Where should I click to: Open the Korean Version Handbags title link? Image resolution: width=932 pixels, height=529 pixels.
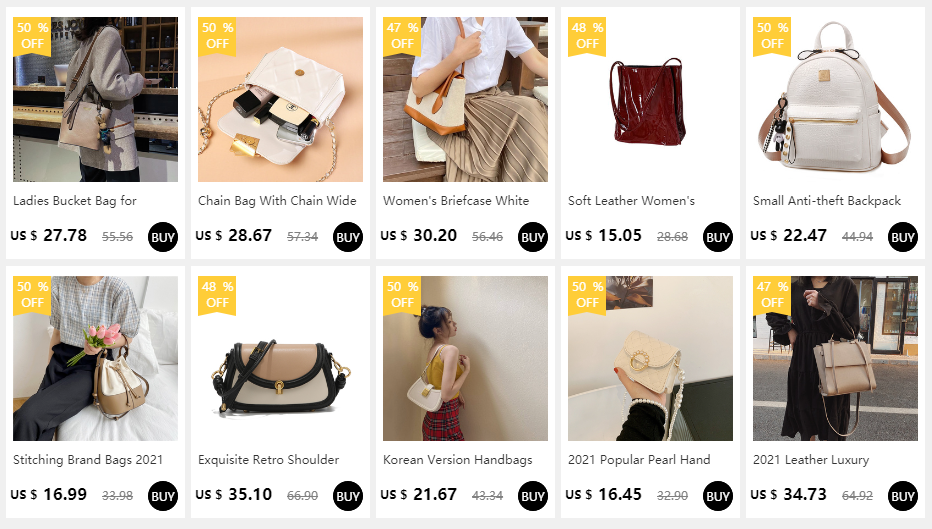click(458, 460)
